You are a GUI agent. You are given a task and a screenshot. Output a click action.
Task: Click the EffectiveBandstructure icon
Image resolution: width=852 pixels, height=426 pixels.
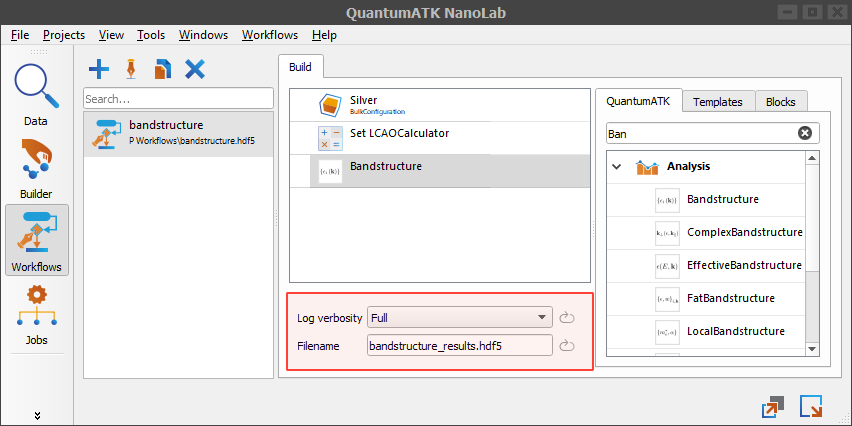(x=667, y=266)
